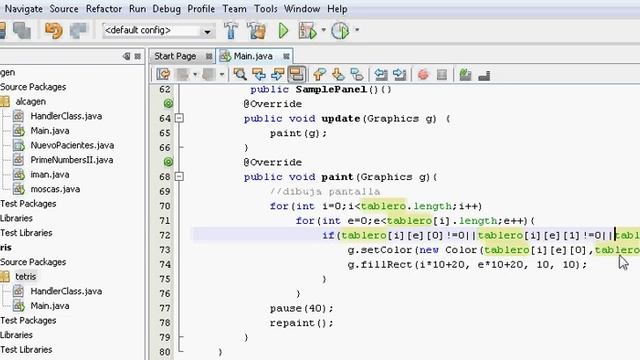
Task: Close the Projects panel
Action: pos(138,56)
